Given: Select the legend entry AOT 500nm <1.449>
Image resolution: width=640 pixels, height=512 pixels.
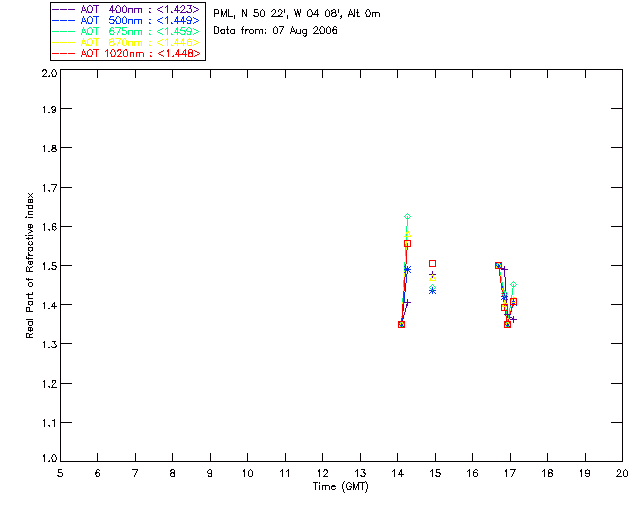Looking at the screenshot, I should pyautogui.click(x=127, y=20).
